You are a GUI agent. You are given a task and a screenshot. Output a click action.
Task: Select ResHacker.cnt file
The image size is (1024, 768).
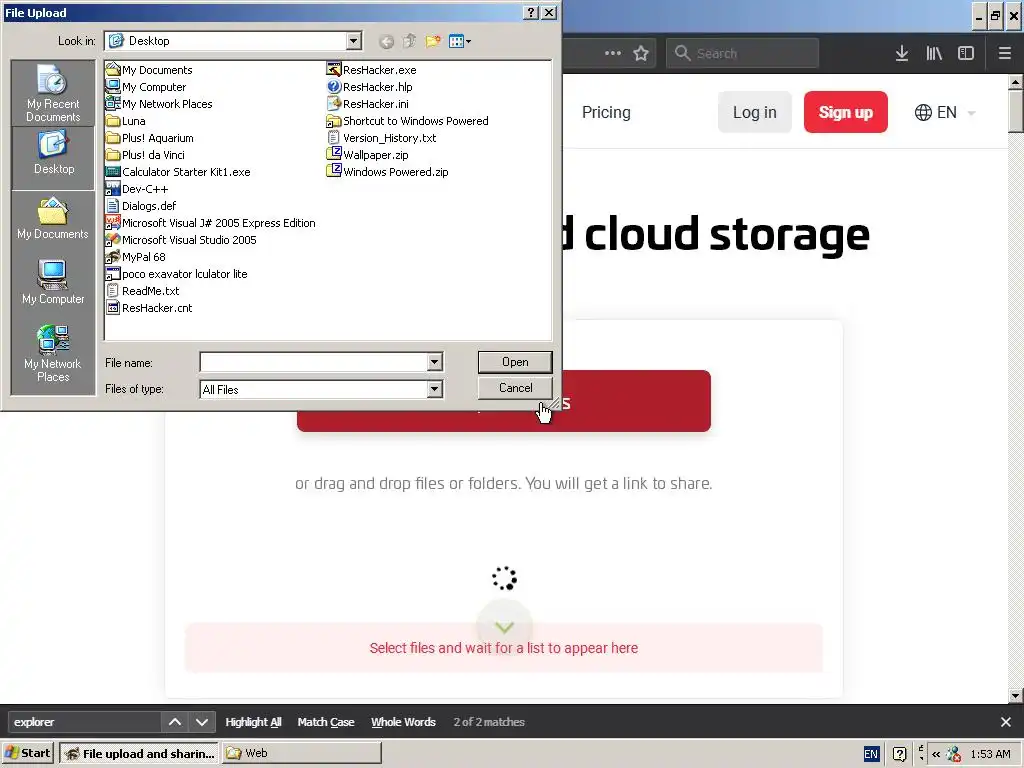coord(149,308)
